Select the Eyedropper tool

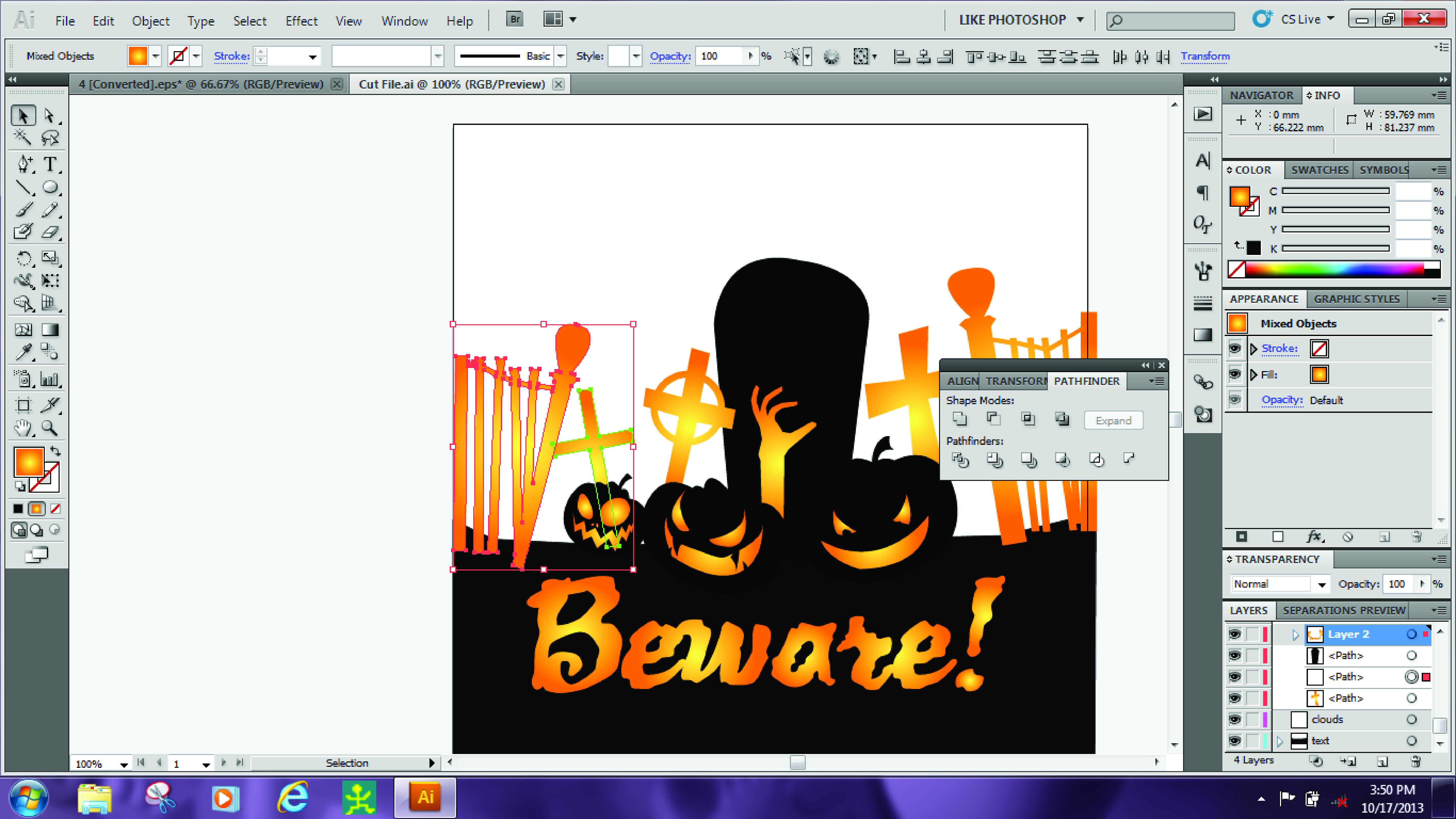tap(23, 352)
